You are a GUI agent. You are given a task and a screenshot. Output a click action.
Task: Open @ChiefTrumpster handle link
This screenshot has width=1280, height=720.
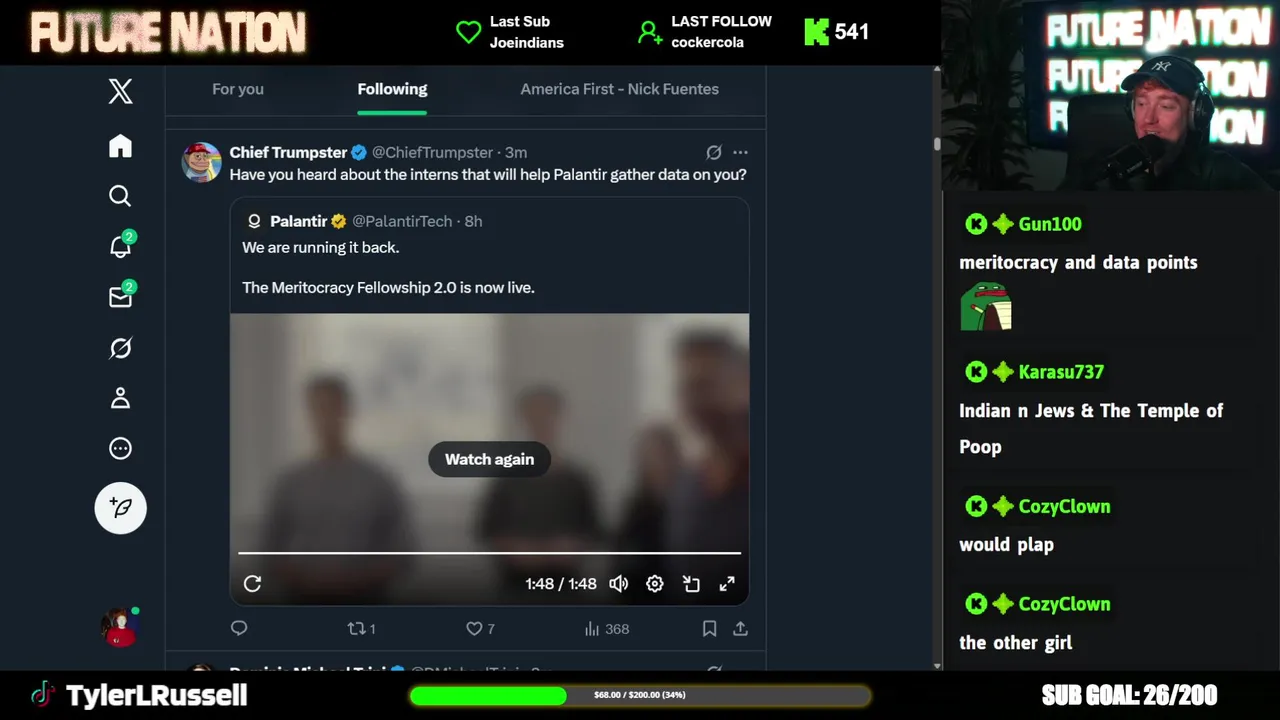click(432, 152)
